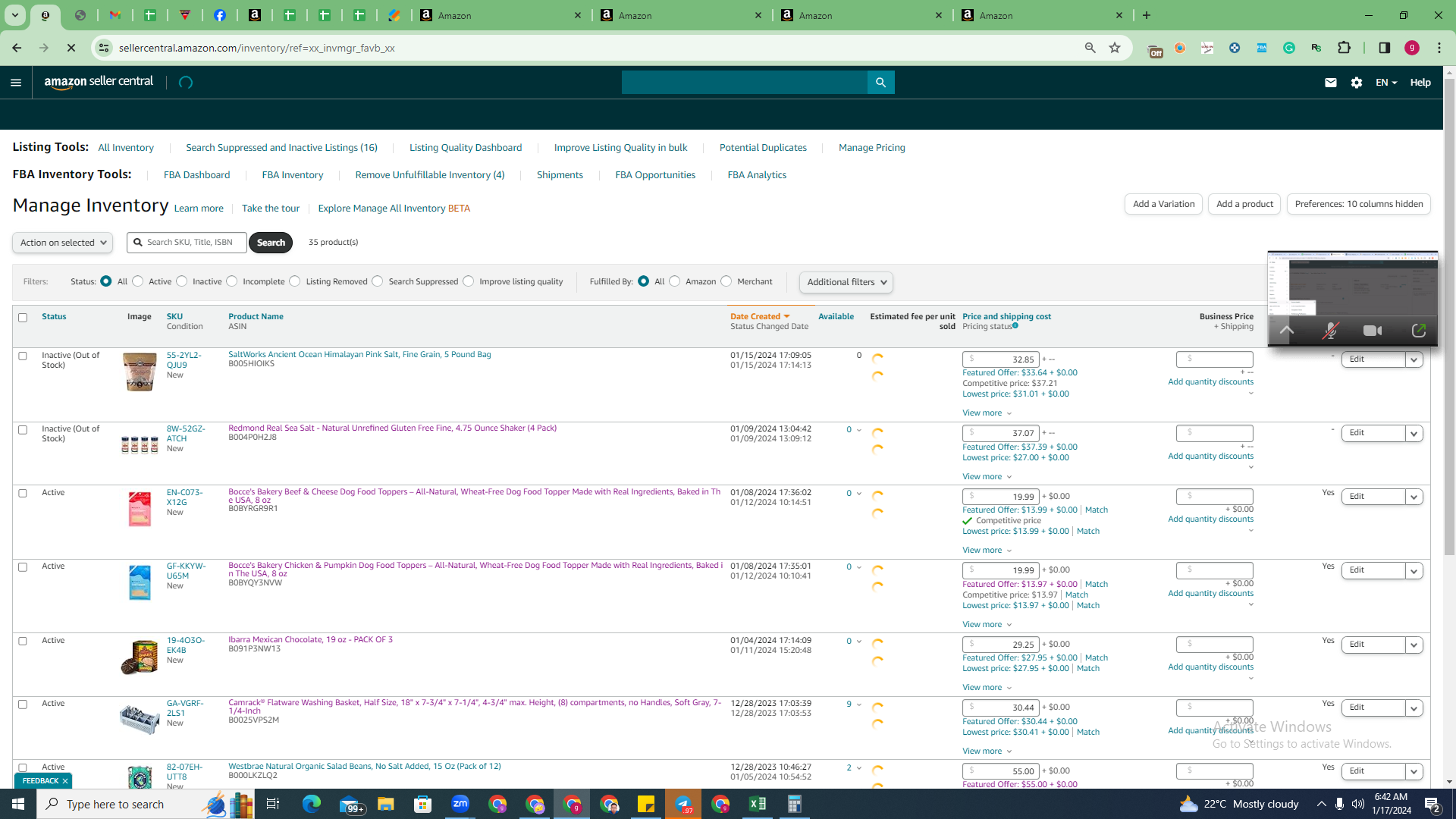Open a new browser tab

pos(1147,15)
